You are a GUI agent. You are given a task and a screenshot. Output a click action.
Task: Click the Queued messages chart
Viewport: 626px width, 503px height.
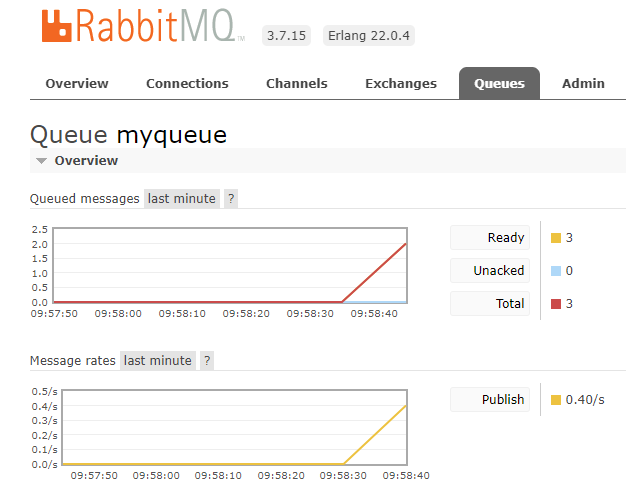(x=230, y=265)
